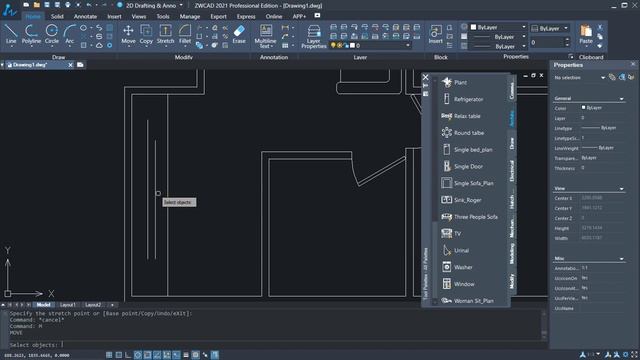This screenshot has width=640, height=360.
Task: Select the Line drawing tool
Action: (x=11, y=34)
